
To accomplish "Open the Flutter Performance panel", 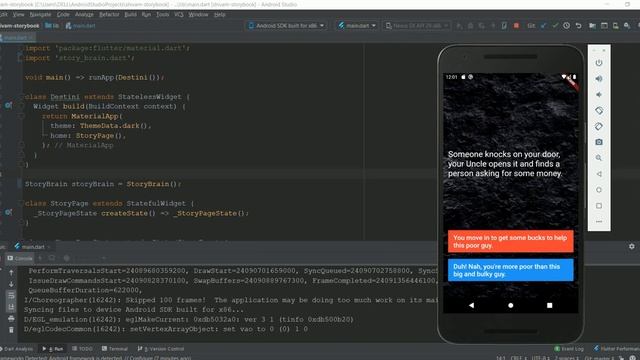I will (616, 349).
